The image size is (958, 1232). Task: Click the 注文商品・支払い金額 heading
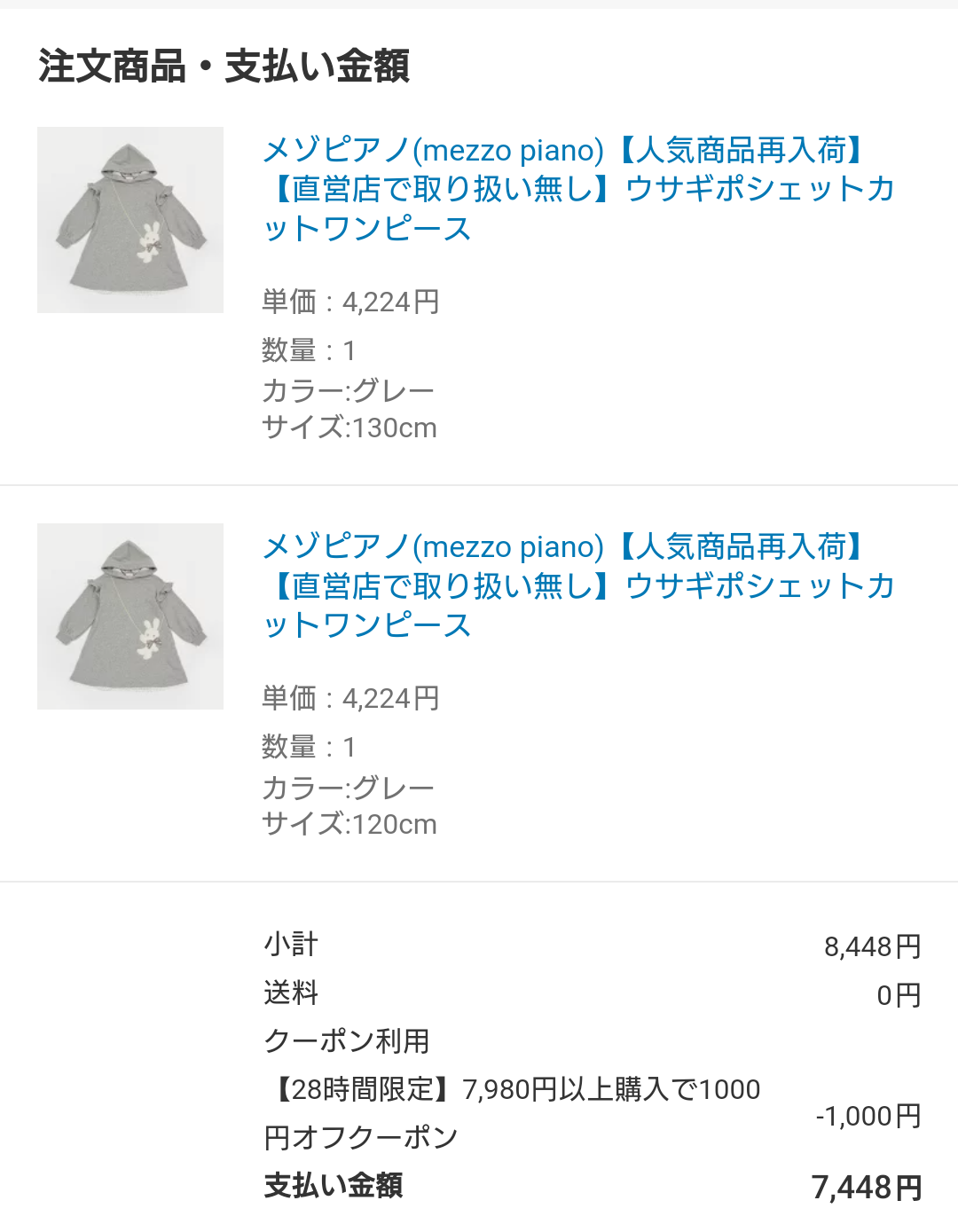[224, 67]
